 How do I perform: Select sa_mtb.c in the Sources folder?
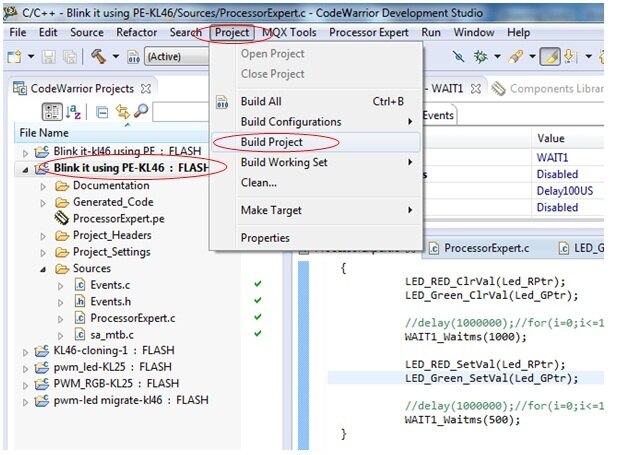[112, 335]
